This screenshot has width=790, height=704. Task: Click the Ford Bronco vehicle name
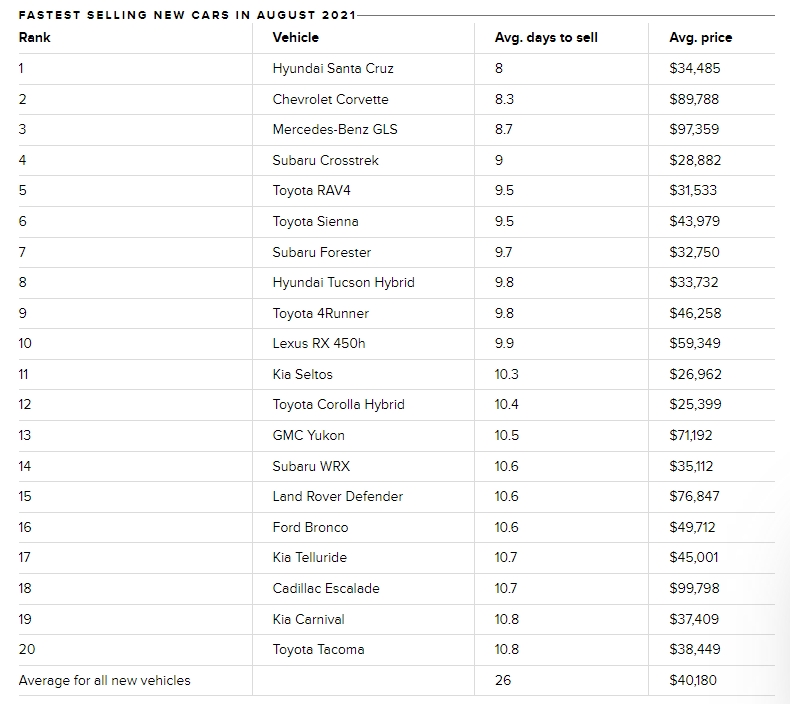coord(310,527)
